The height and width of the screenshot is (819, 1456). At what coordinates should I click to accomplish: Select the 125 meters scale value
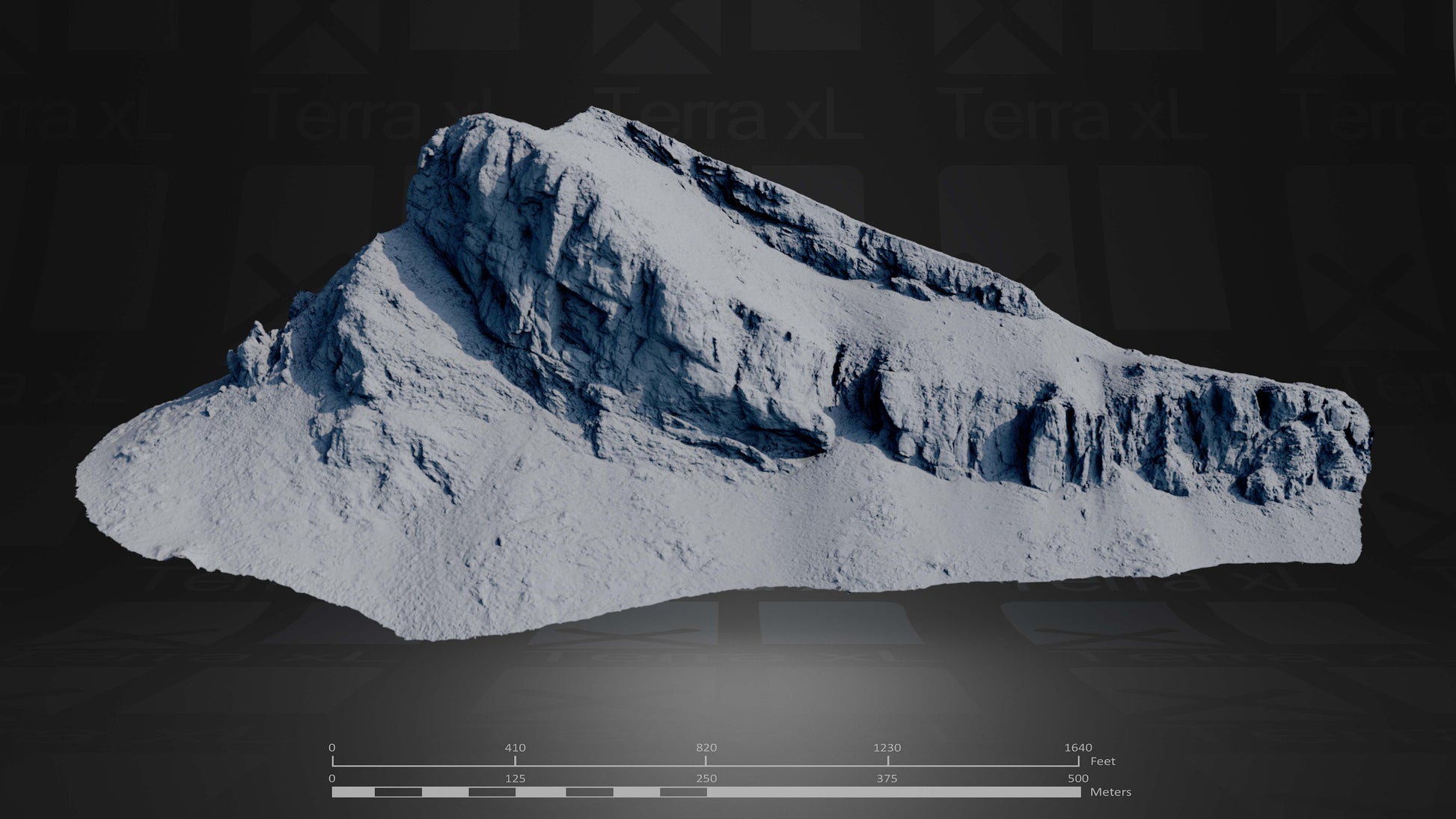[x=516, y=779]
